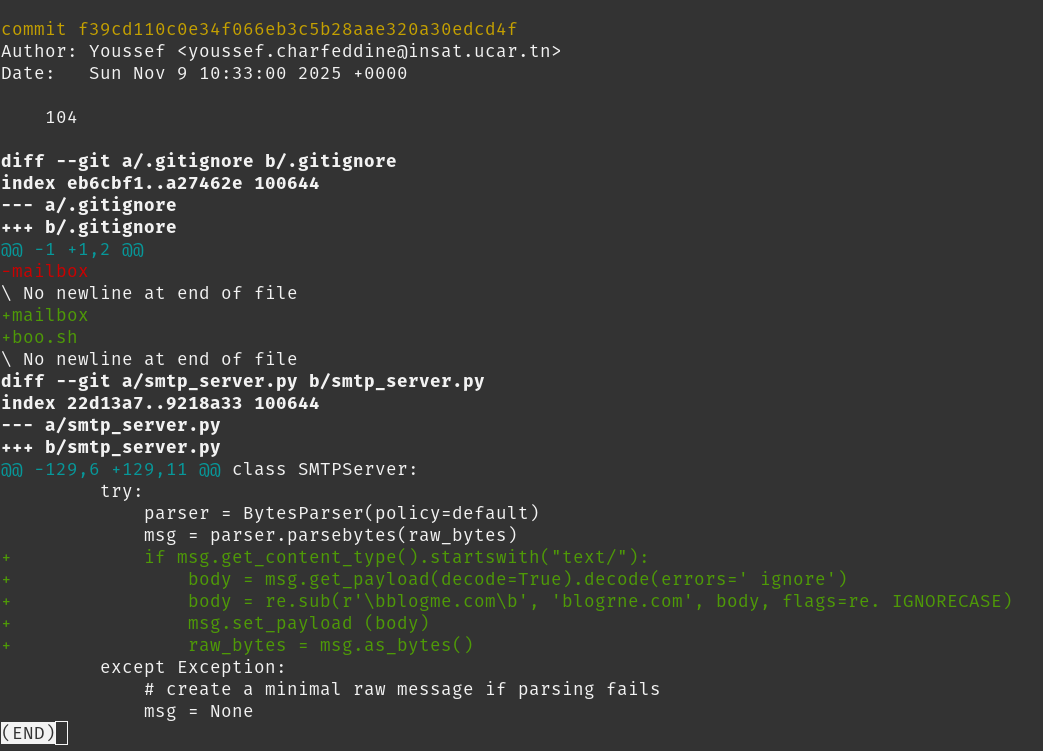Click the "class SMTPServer:" hunk context
1043x751 pixels.
325,469
